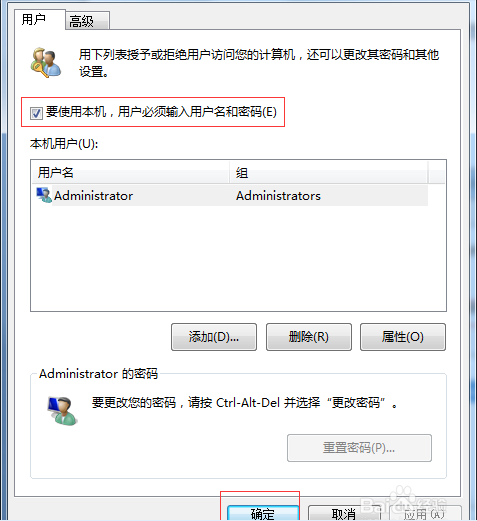Uncheck the require username and password checkbox
Image resolution: width=477 pixels, height=521 pixels.
point(36,113)
